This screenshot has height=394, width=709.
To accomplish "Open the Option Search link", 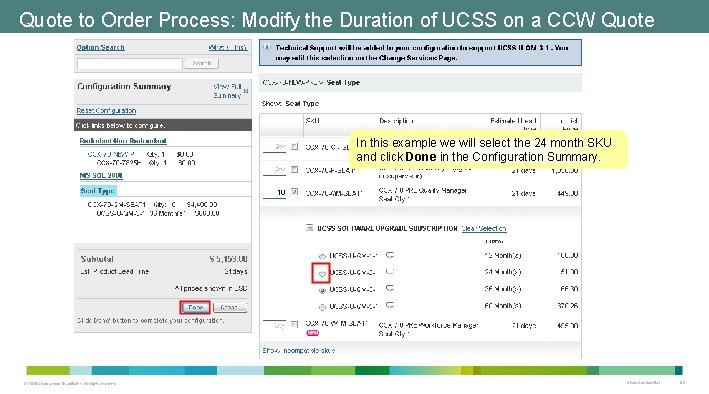I will [x=100, y=47].
